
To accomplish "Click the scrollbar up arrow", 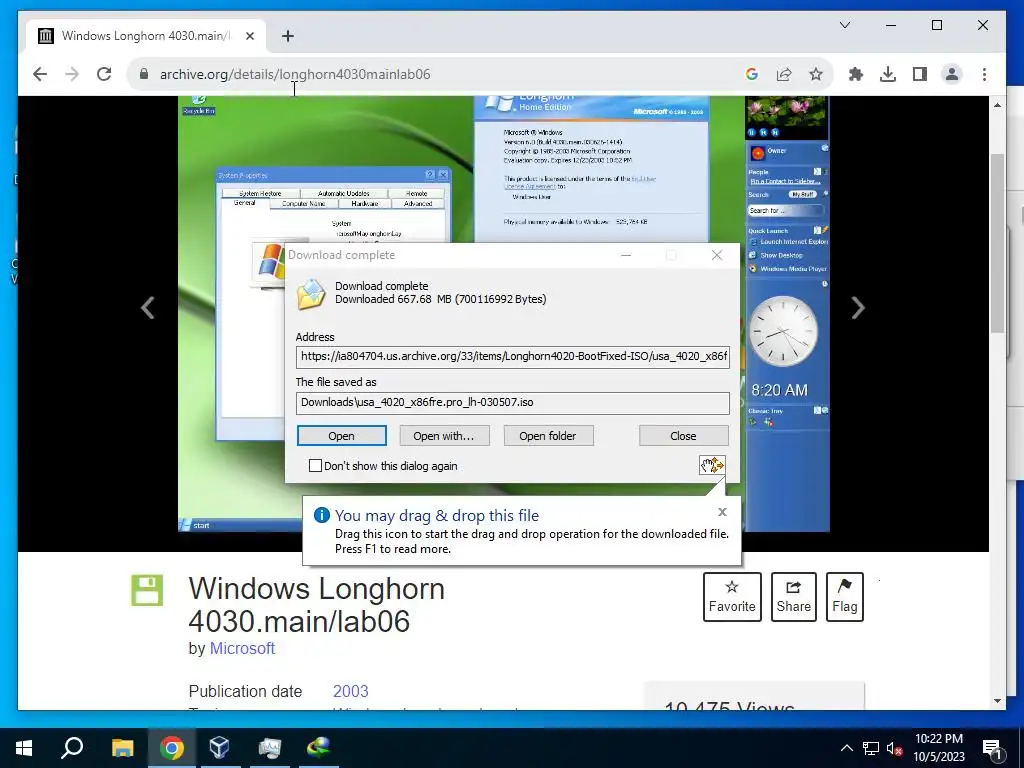I will click(997, 105).
